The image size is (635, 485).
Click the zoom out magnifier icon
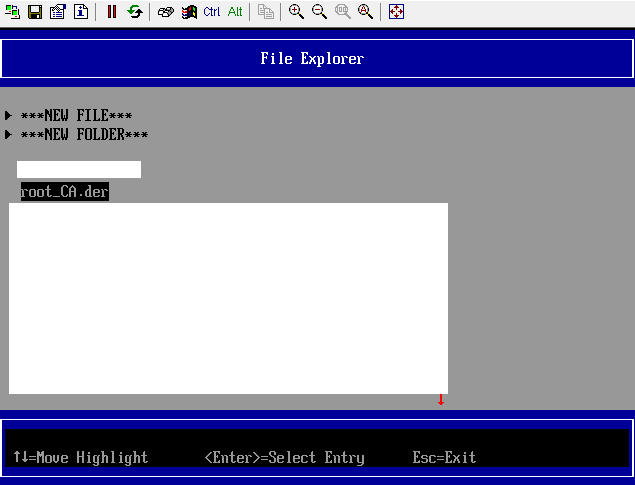point(319,12)
